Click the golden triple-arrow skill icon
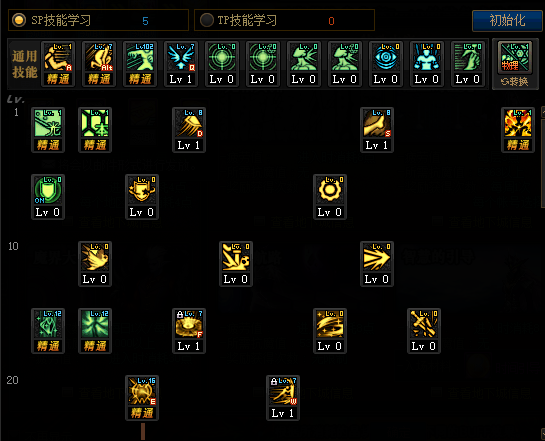 click(377, 264)
